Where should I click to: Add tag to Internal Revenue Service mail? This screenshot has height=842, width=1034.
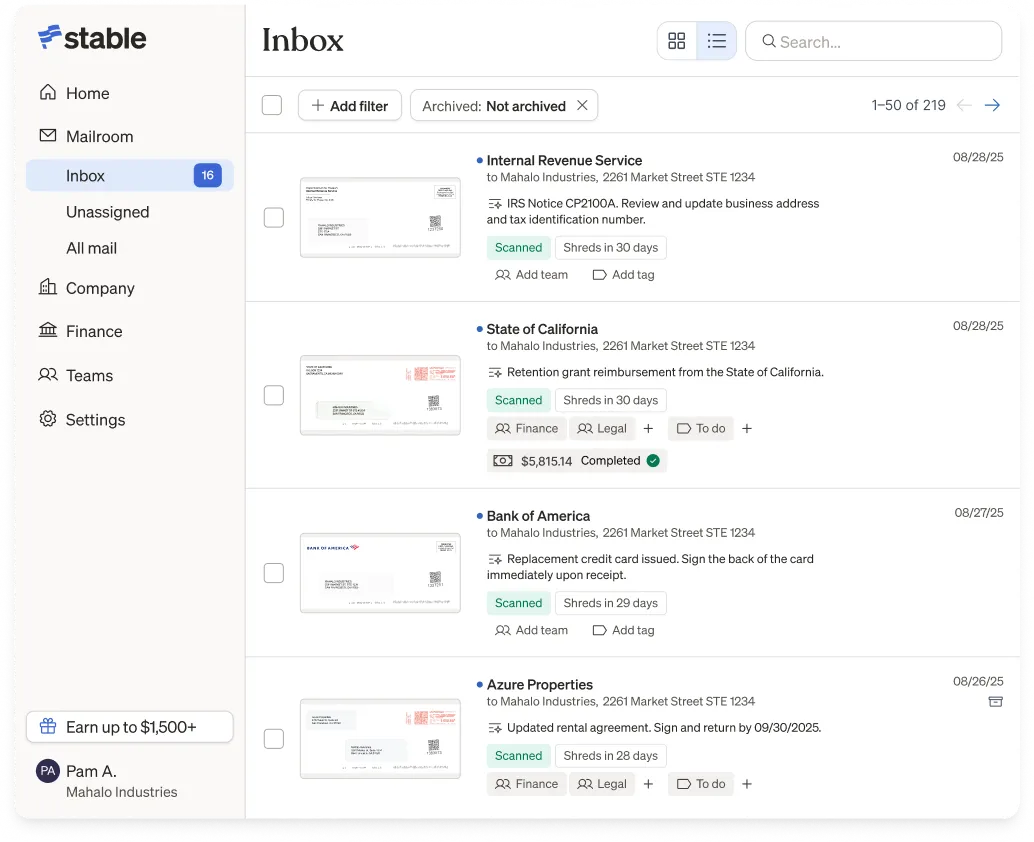click(x=624, y=275)
